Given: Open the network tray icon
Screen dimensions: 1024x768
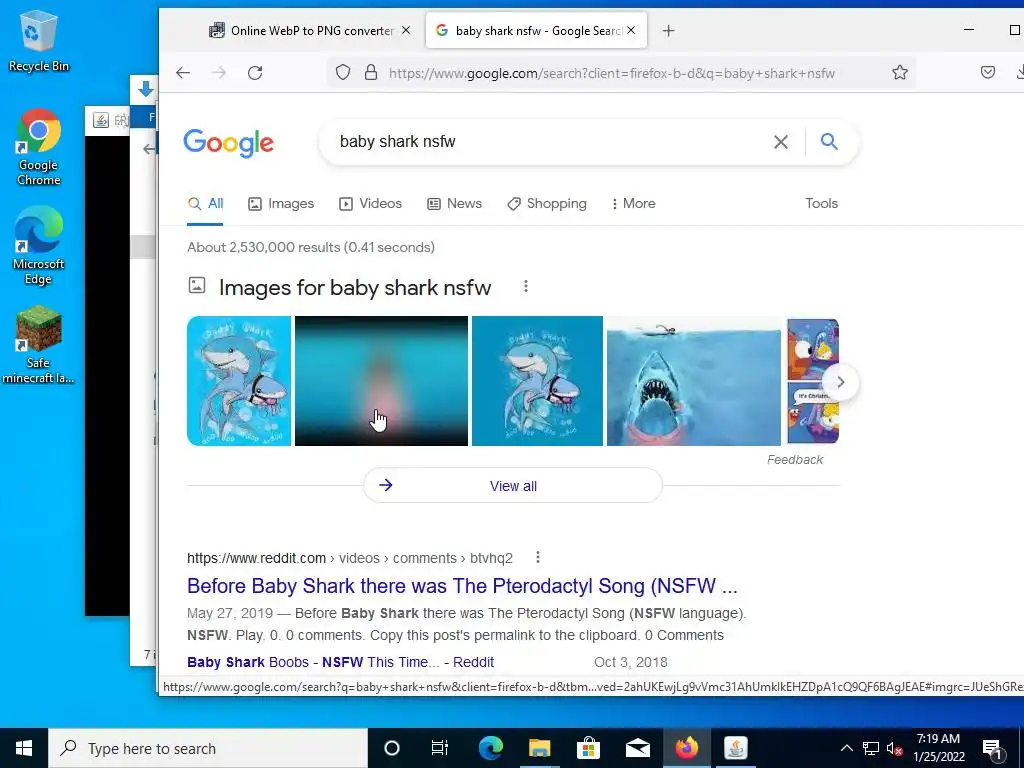Looking at the screenshot, I should pos(871,748).
